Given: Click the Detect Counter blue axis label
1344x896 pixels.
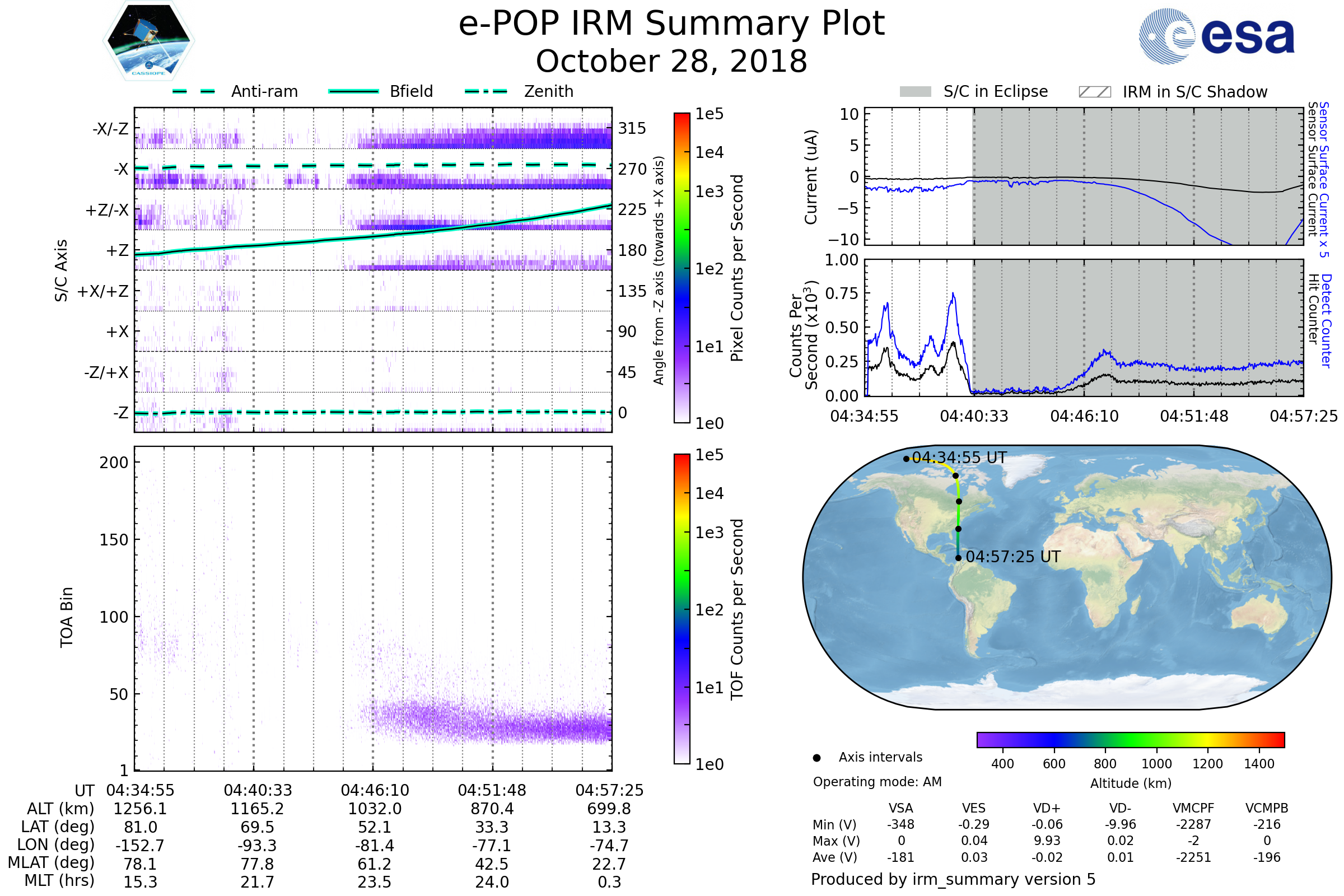Looking at the screenshot, I should coord(1326,320).
